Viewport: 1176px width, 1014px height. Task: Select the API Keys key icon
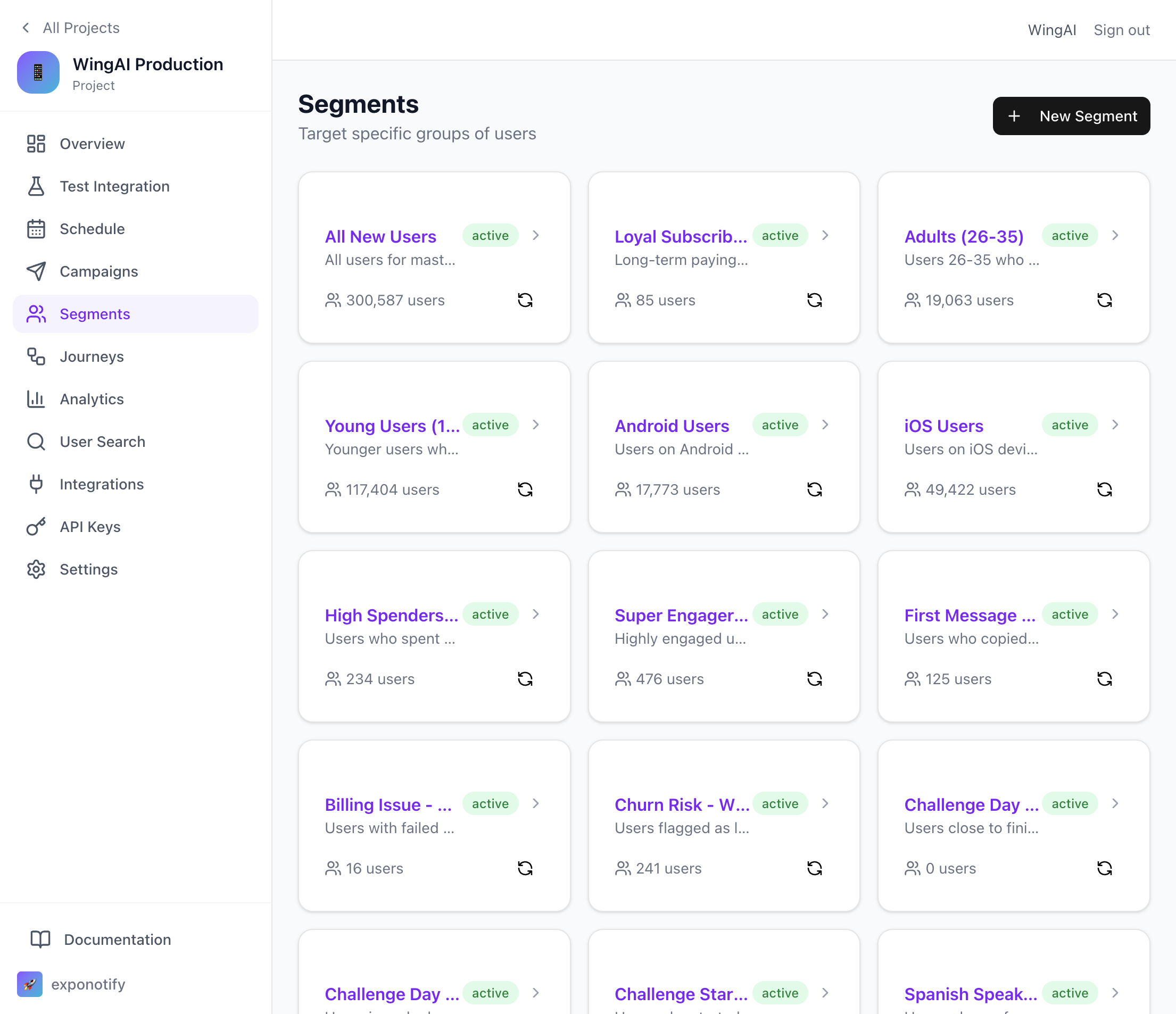(36, 527)
